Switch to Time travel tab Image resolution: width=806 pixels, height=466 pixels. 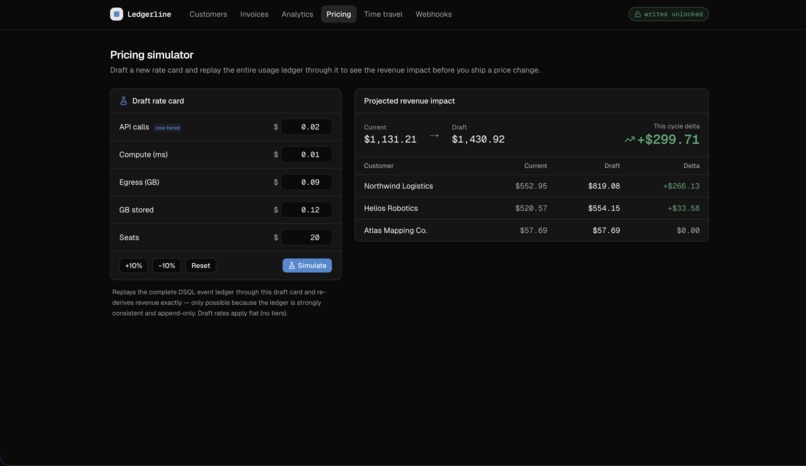coord(383,14)
